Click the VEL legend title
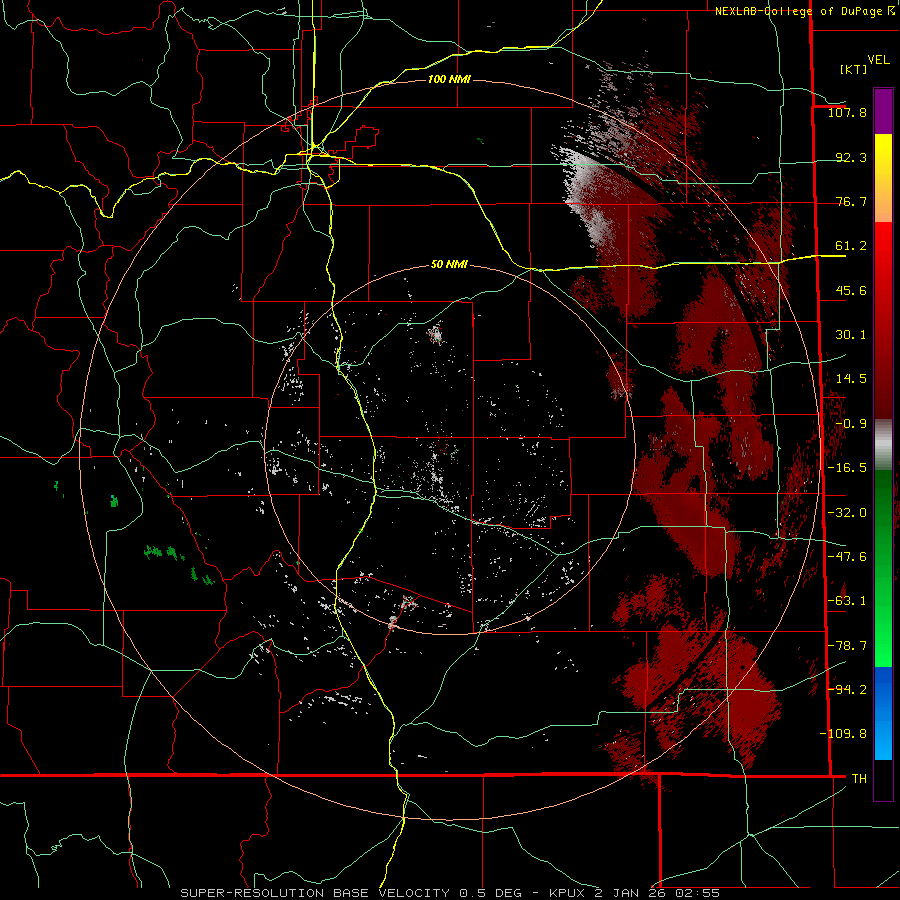900x900 pixels. click(878, 60)
